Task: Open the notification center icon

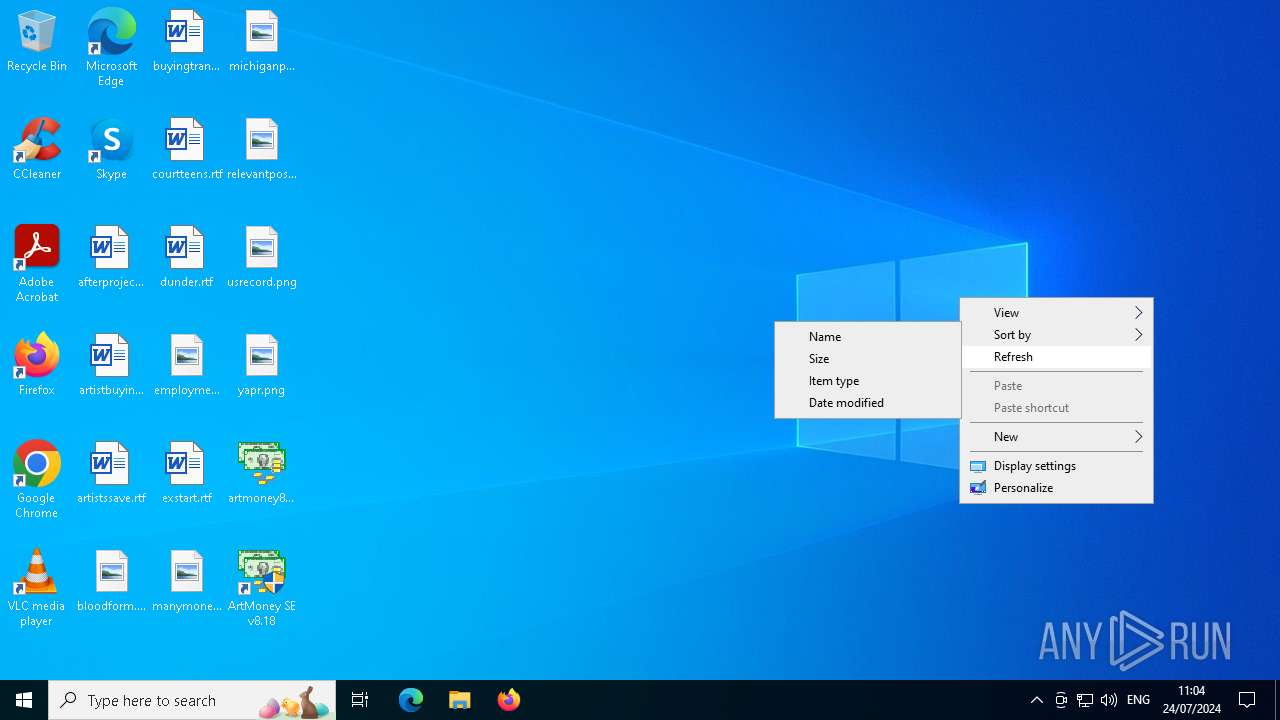Action: (1248, 700)
